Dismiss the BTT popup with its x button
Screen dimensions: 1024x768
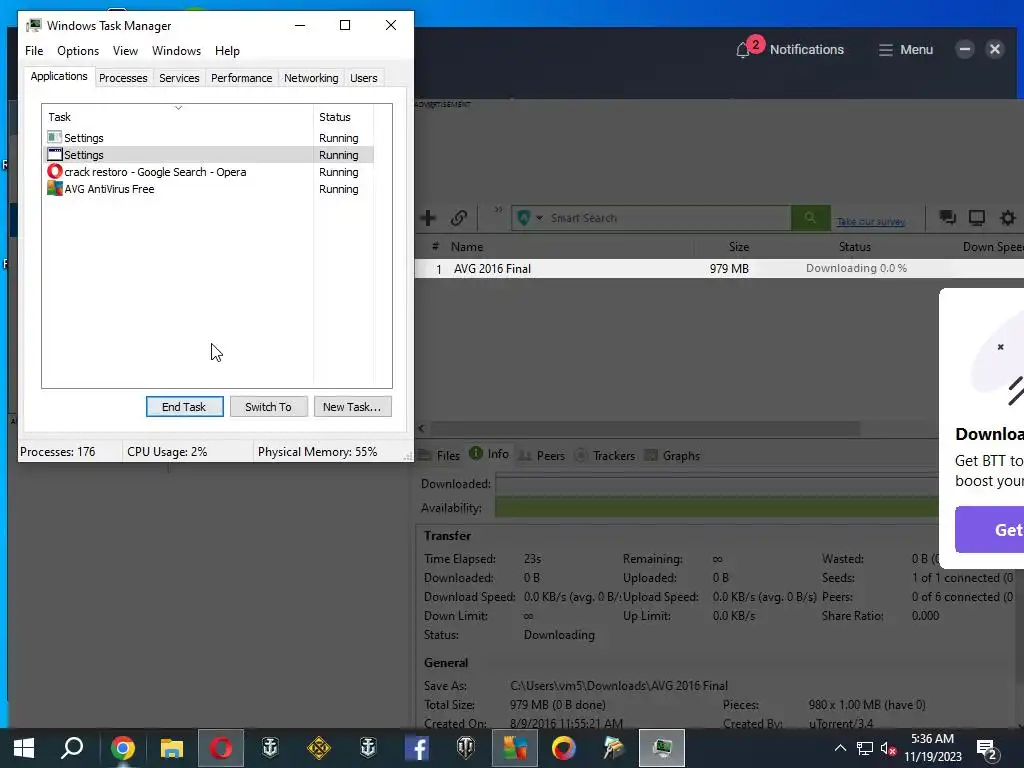pos(1000,347)
